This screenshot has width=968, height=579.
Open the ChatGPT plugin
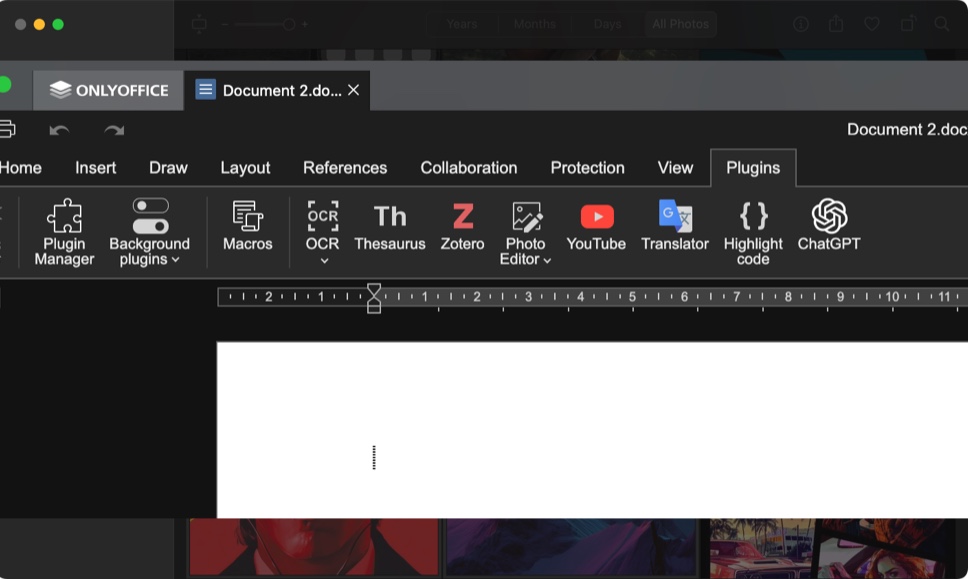pyautogui.click(x=829, y=226)
